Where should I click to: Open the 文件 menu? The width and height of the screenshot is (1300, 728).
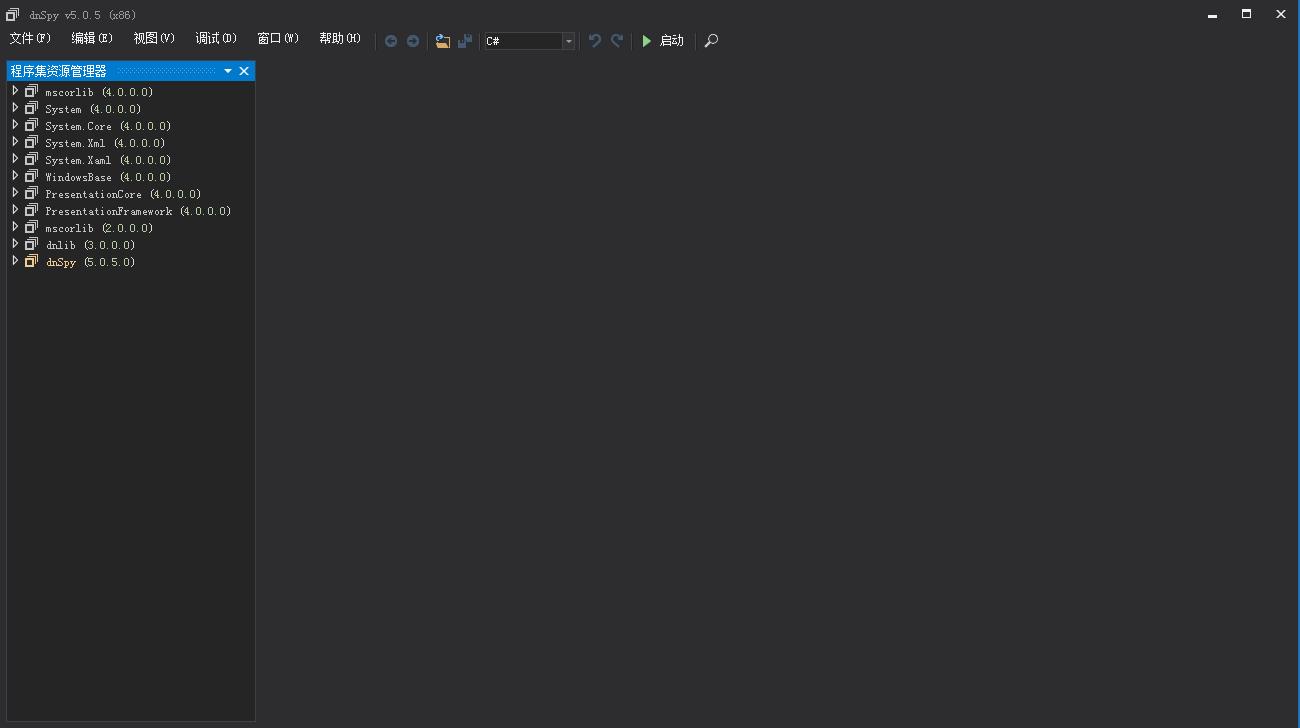click(29, 38)
